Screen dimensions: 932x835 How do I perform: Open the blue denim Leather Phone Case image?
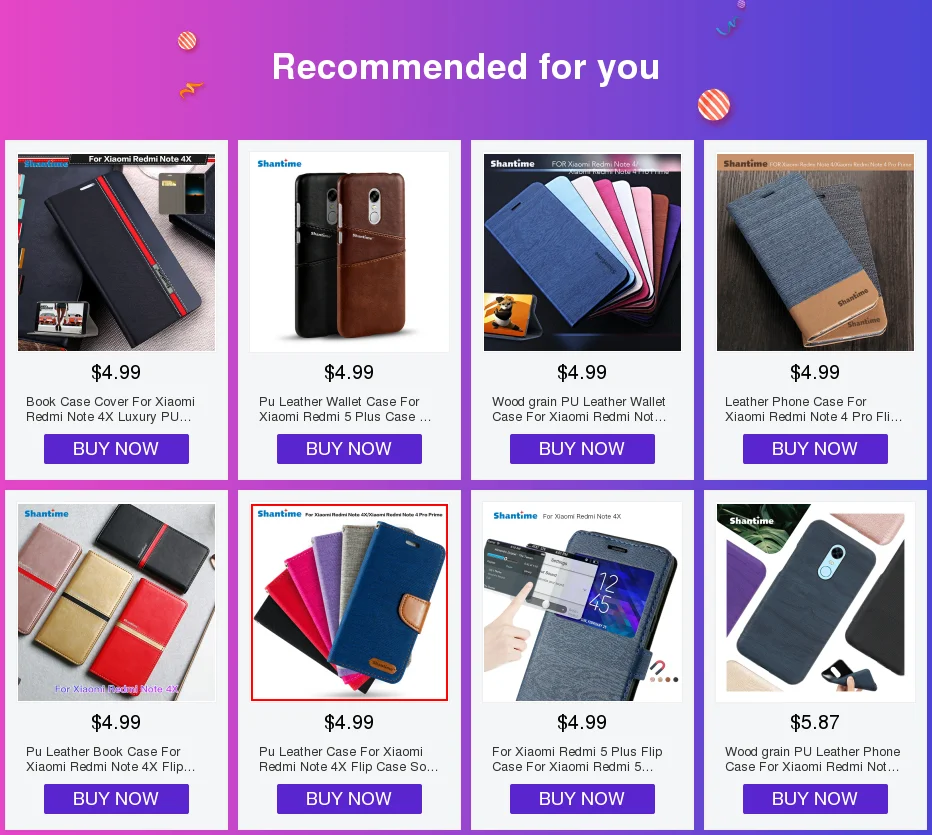click(x=816, y=252)
